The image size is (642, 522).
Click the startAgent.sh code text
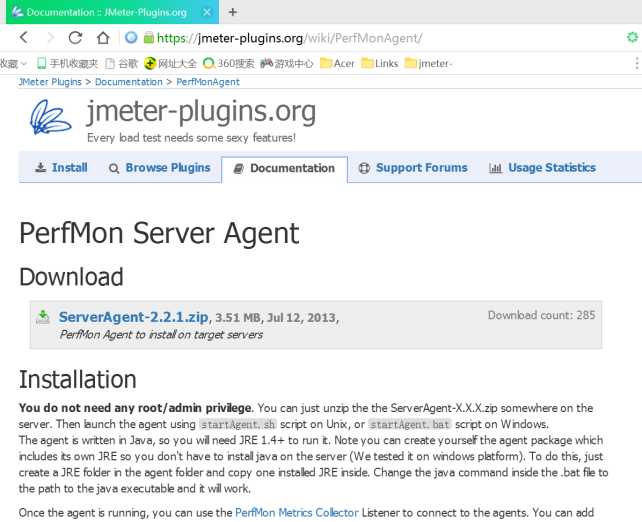[238, 425]
